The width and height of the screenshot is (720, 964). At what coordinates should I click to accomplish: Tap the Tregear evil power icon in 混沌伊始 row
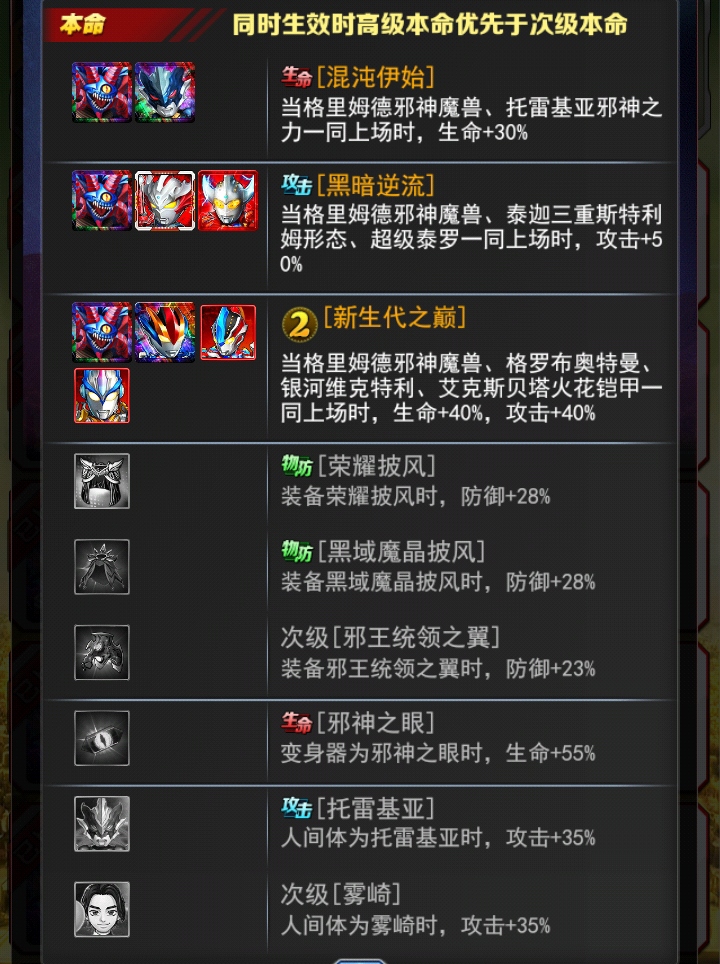(165, 92)
